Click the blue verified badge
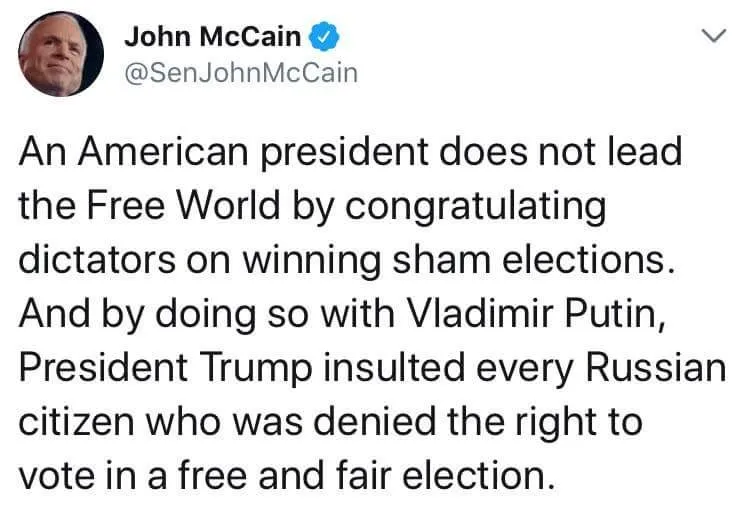Image resolution: width=739 pixels, height=508 pixels. click(322, 37)
